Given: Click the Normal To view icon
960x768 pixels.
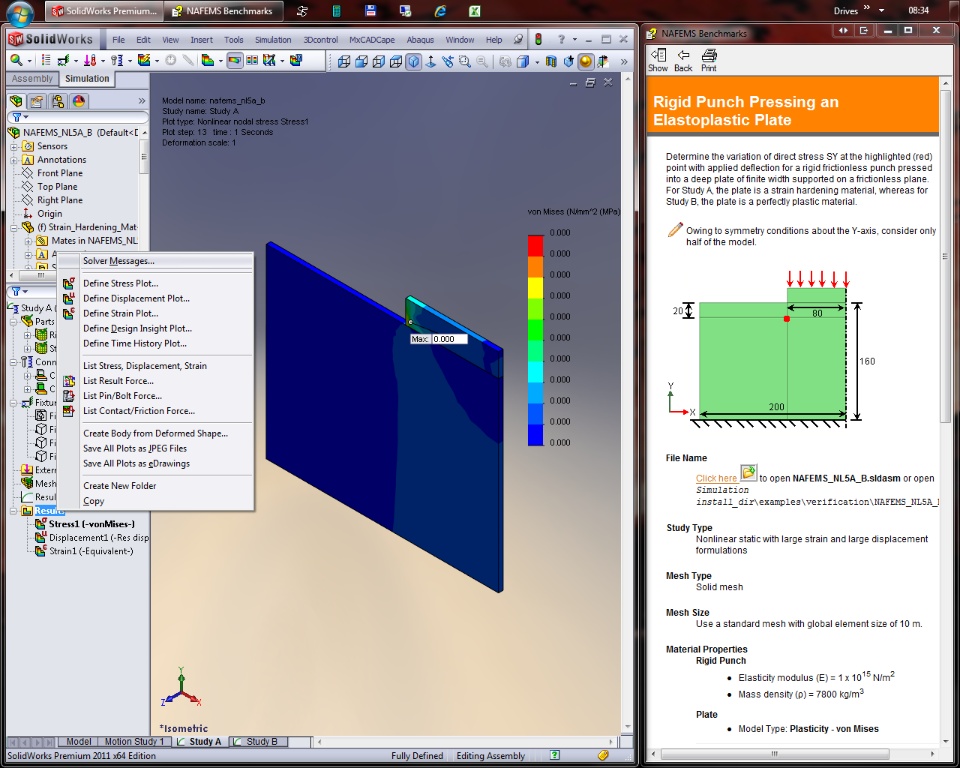Looking at the screenshot, I should 430,61.
